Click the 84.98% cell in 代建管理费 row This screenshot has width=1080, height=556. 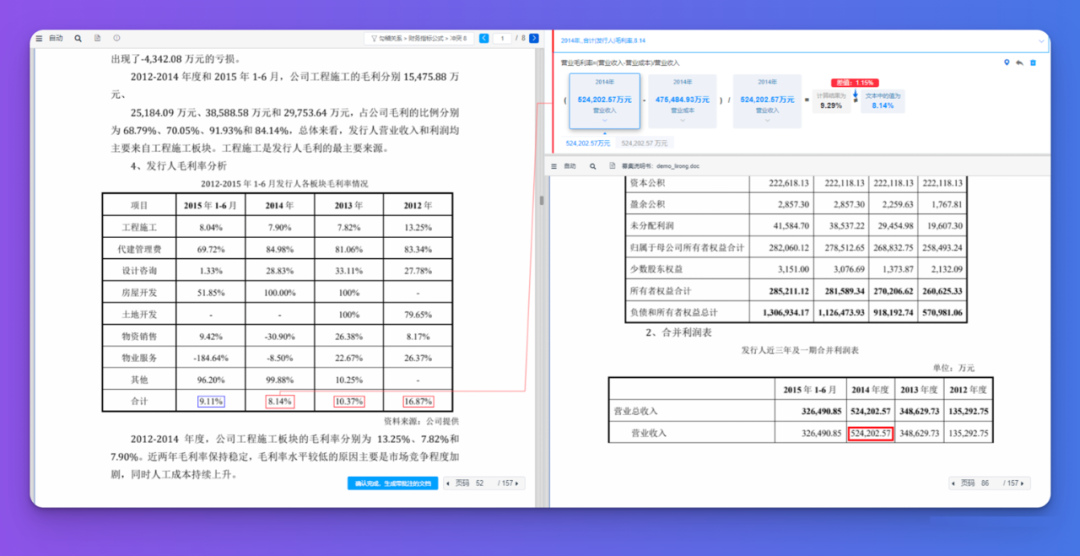280,249
